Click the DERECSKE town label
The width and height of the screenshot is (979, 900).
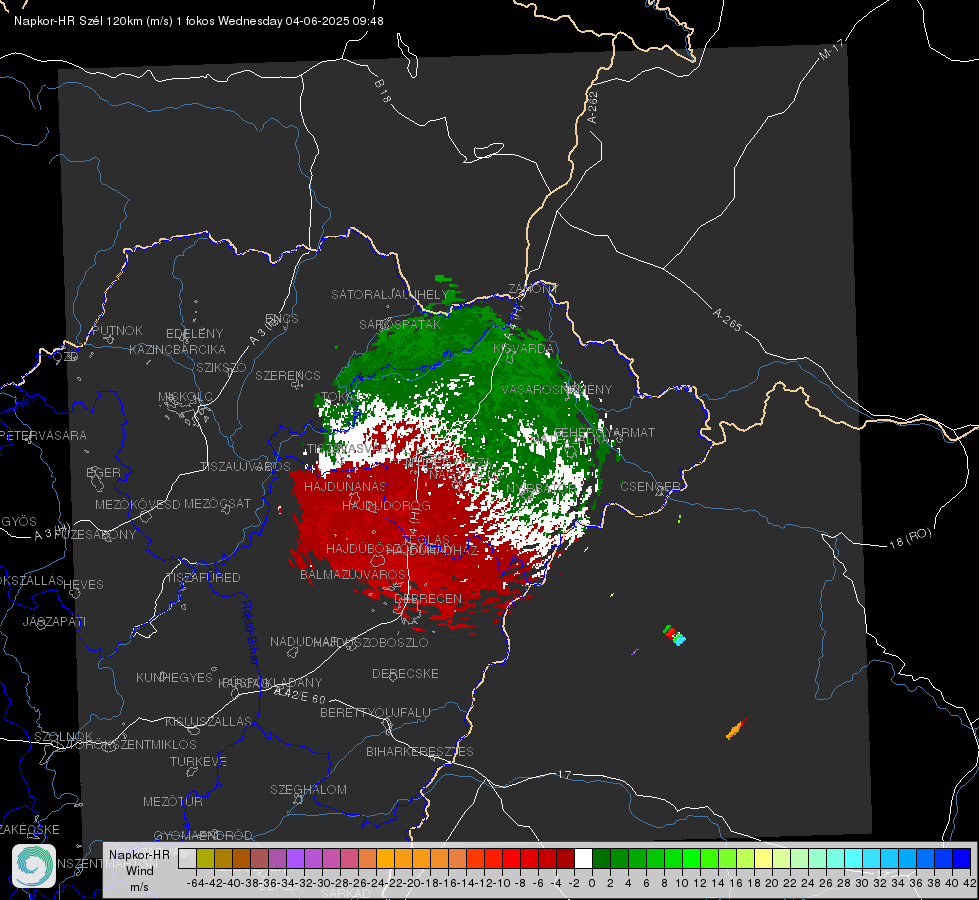(405, 674)
